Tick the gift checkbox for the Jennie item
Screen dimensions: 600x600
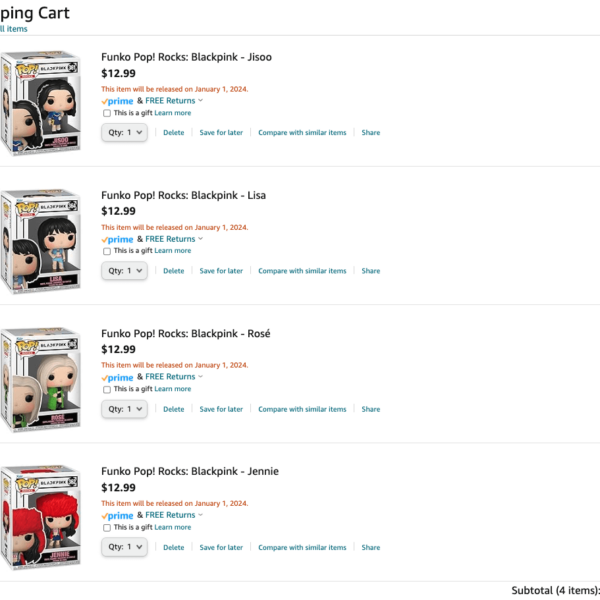coord(107,527)
